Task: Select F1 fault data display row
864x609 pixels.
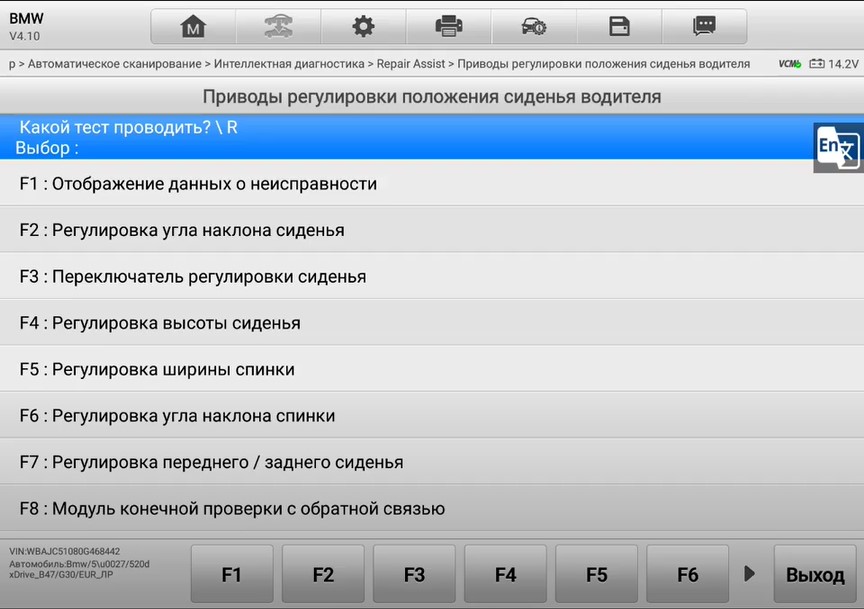Action: [432, 184]
